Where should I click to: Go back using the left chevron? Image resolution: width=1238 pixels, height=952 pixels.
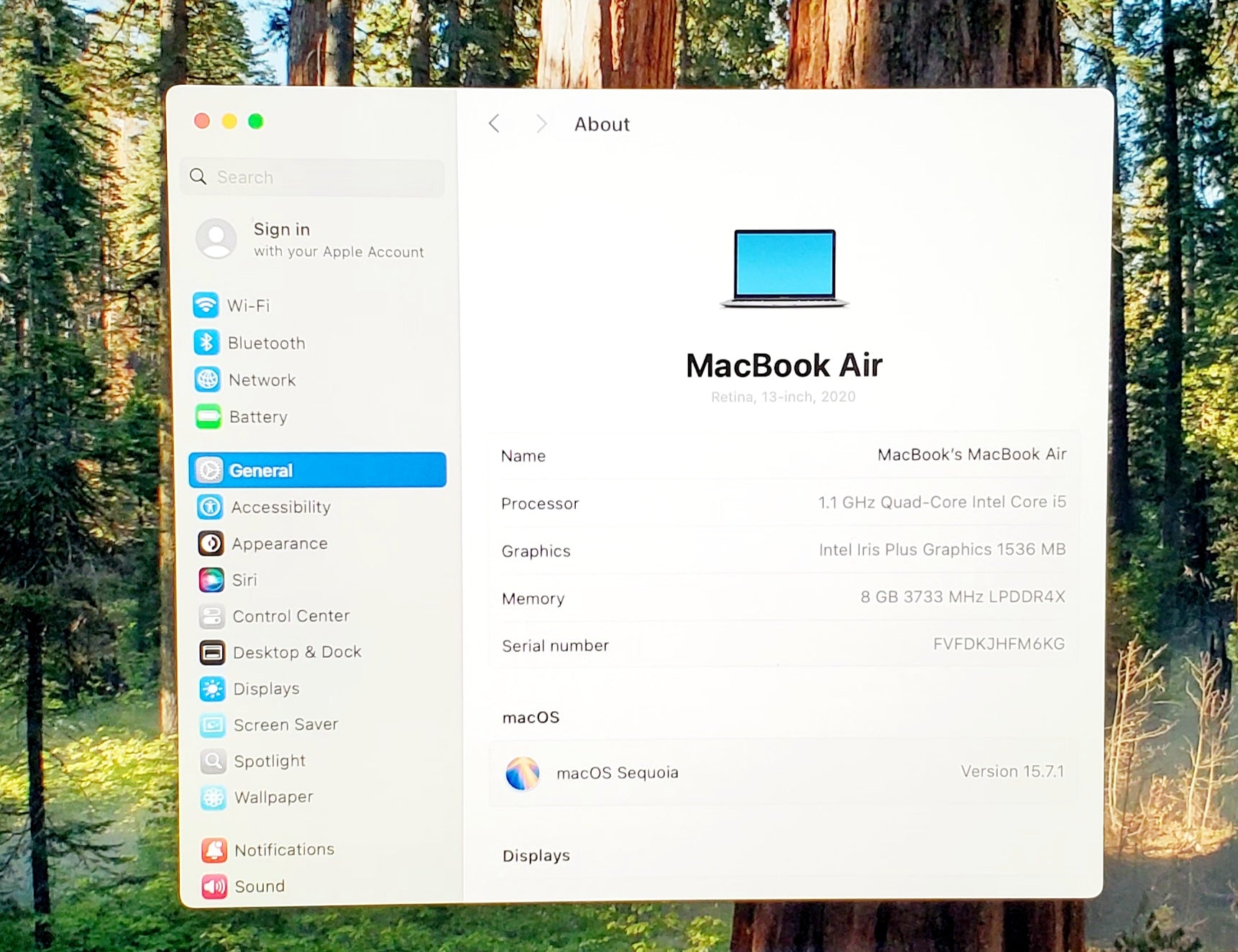click(494, 124)
